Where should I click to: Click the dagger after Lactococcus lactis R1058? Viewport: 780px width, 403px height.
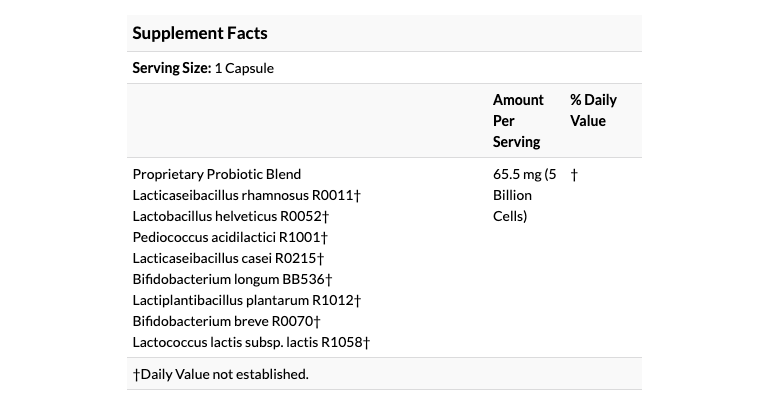[366, 342]
